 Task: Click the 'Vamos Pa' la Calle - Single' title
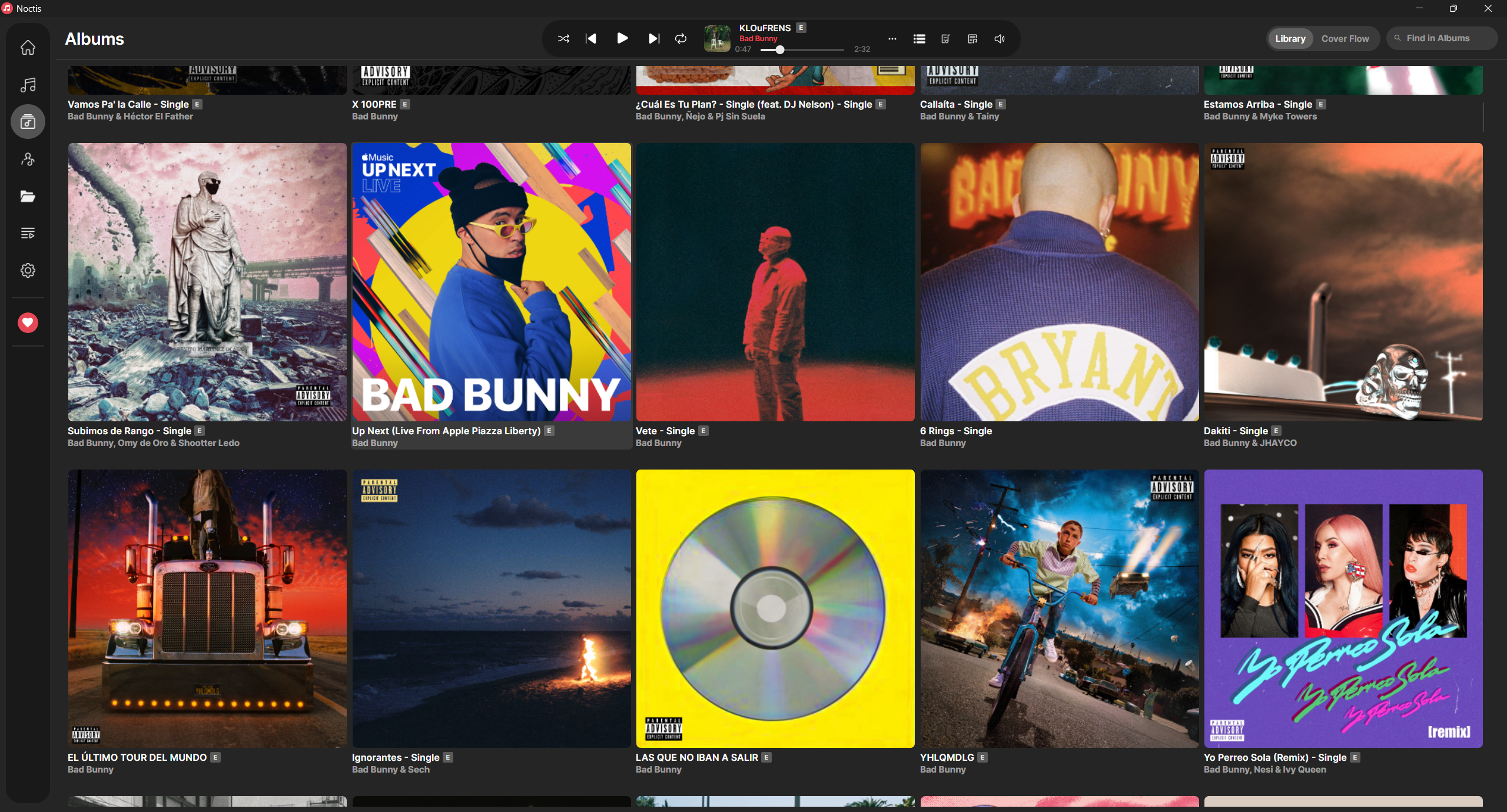pos(128,104)
